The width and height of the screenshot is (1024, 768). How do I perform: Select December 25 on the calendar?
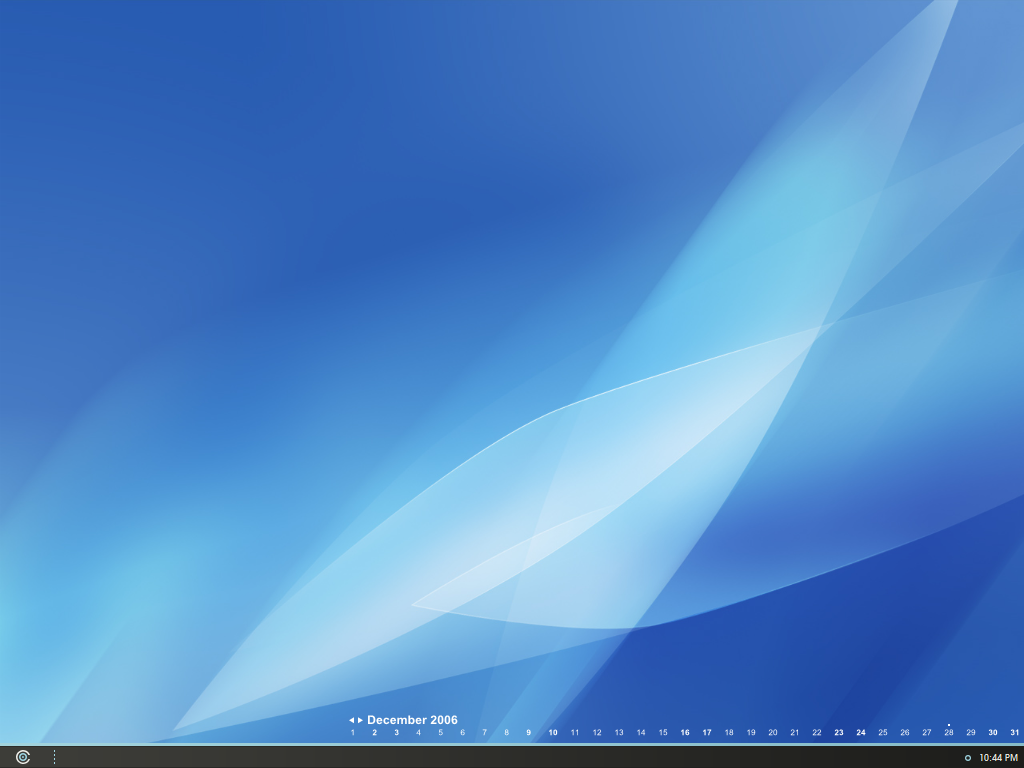tap(882, 733)
